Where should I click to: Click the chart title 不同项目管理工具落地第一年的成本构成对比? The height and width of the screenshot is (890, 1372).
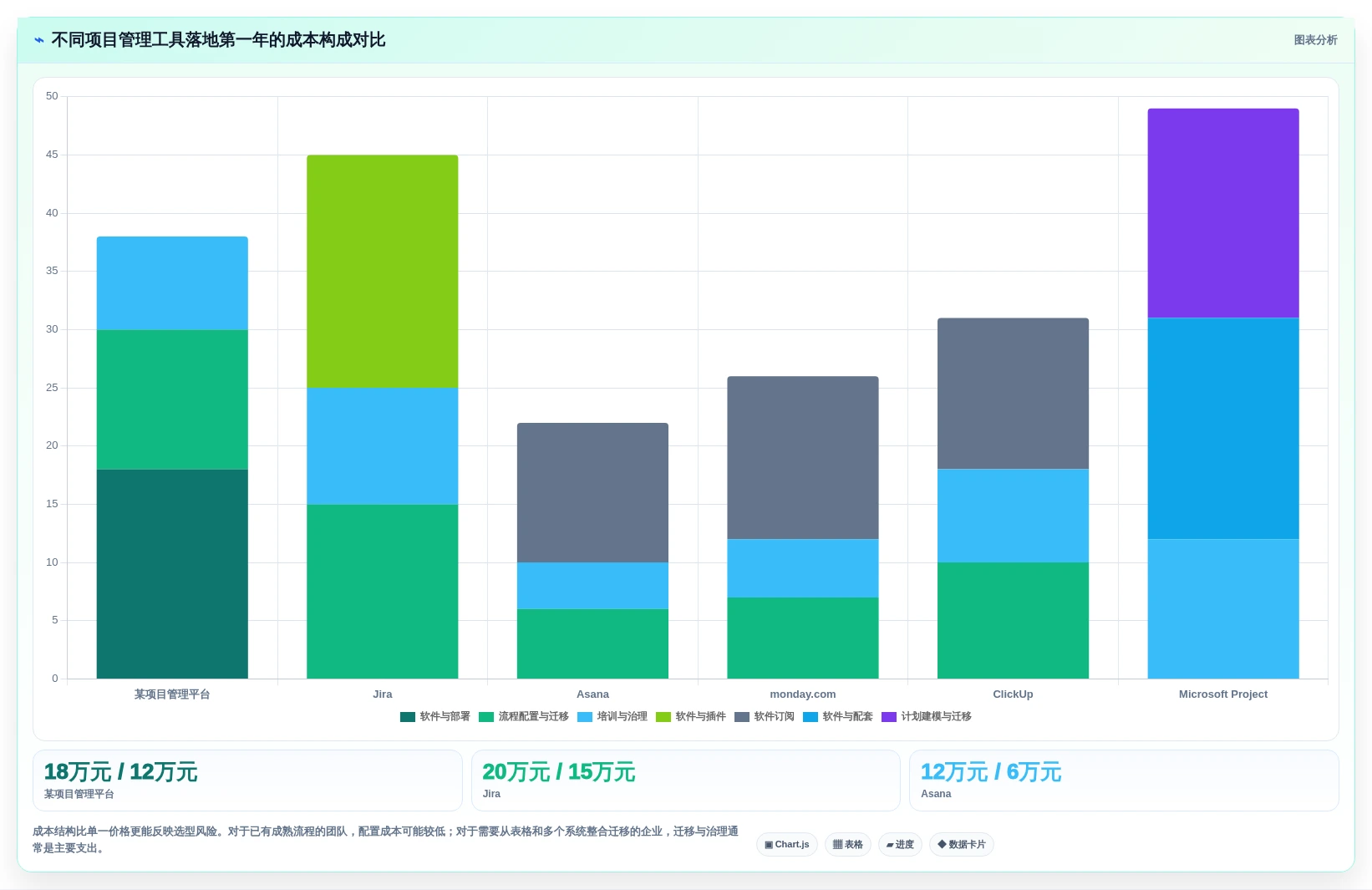pos(218,40)
